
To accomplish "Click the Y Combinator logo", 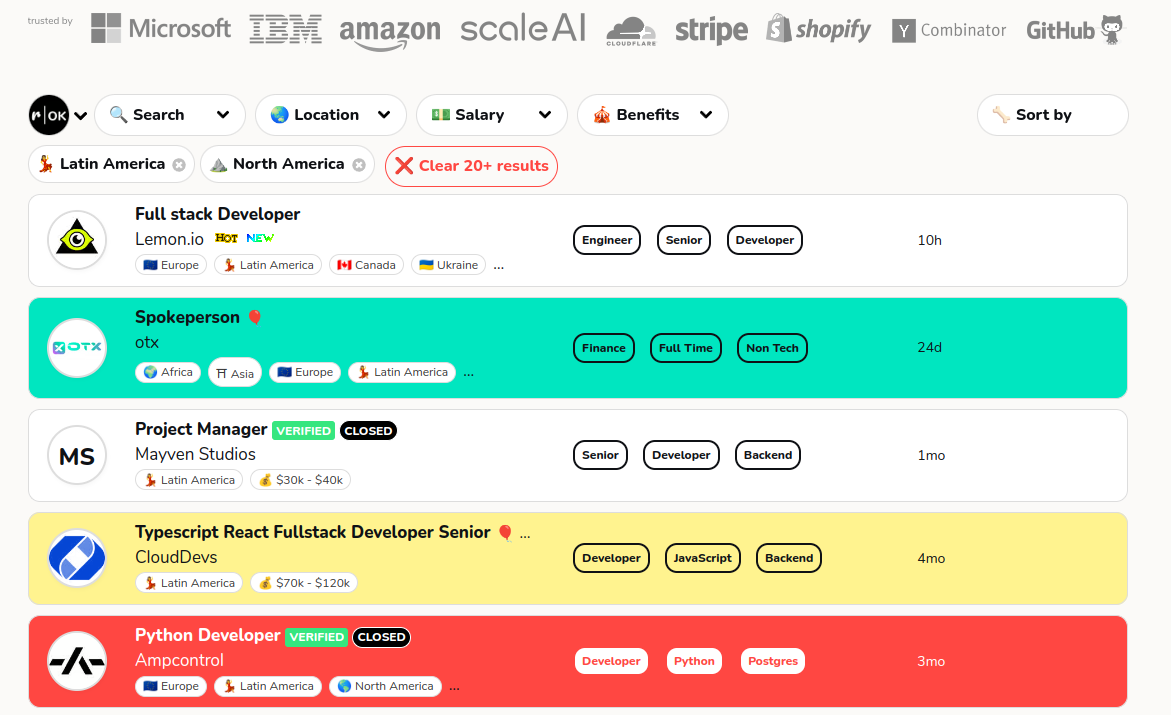I will 949,31.
